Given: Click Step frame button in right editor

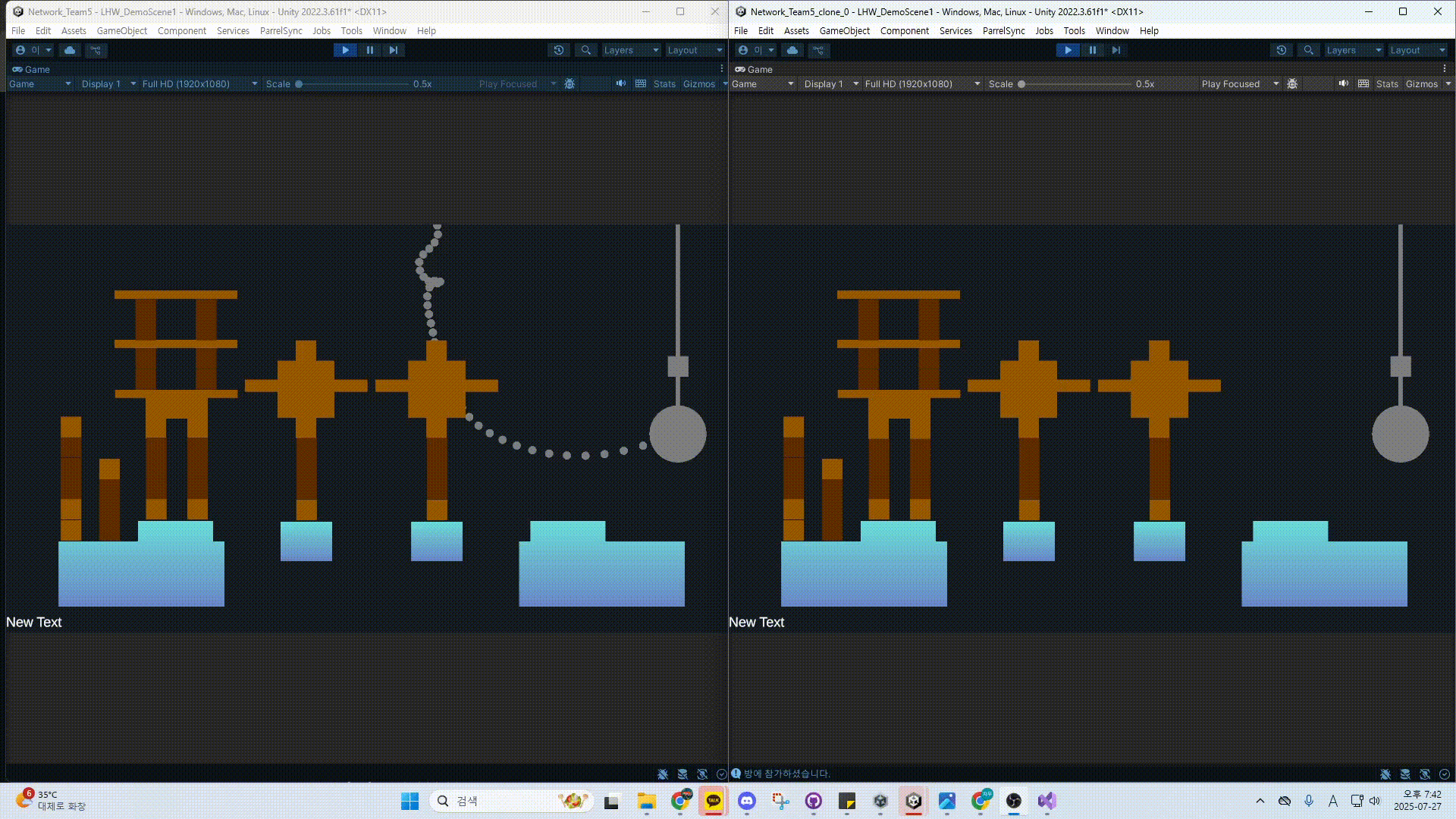Looking at the screenshot, I should [x=1116, y=50].
